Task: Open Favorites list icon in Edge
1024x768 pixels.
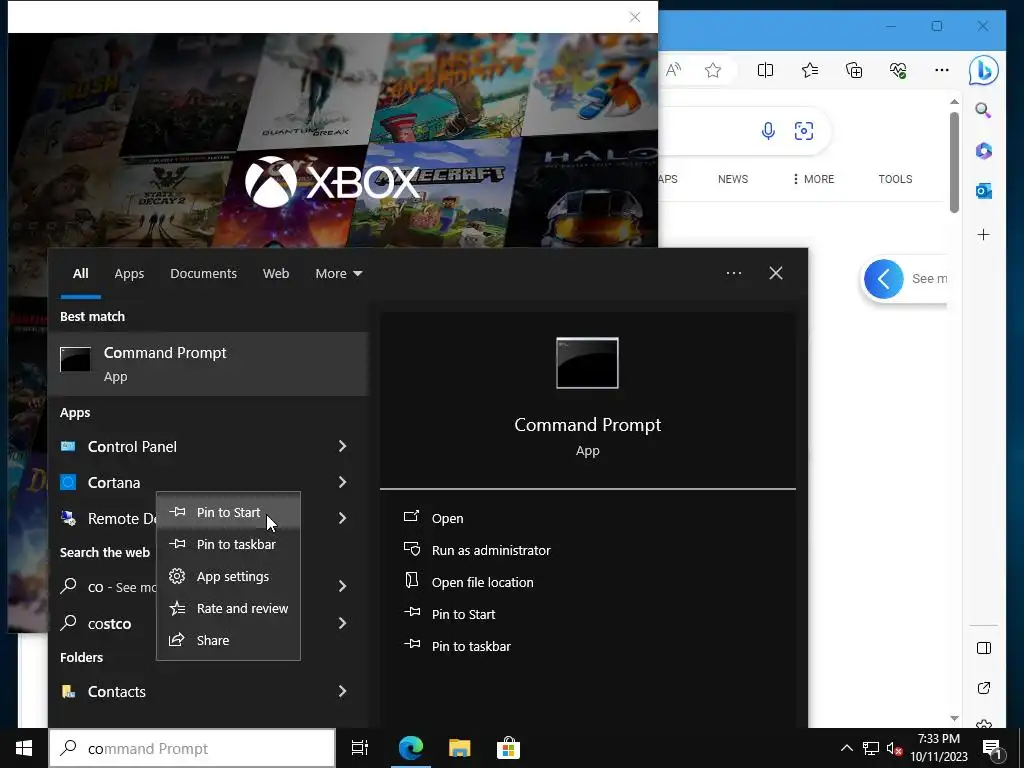Action: pyautogui.click(x=810, y=70)
